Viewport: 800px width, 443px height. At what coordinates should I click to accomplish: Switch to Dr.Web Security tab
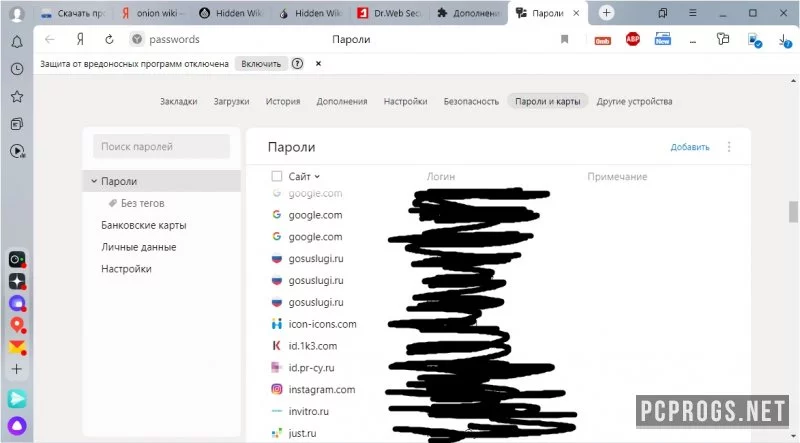pyautogui.click(x=390, y=14)
